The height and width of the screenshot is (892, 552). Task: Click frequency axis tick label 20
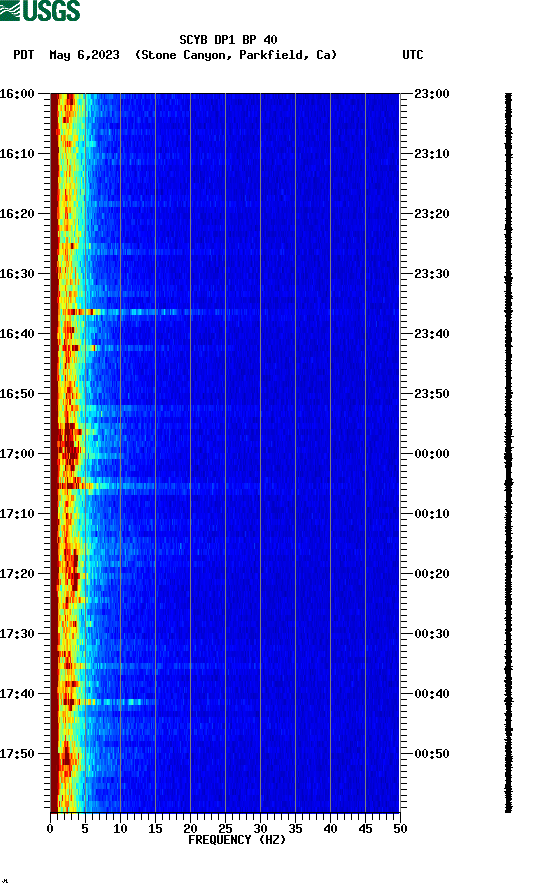[190, 829]
